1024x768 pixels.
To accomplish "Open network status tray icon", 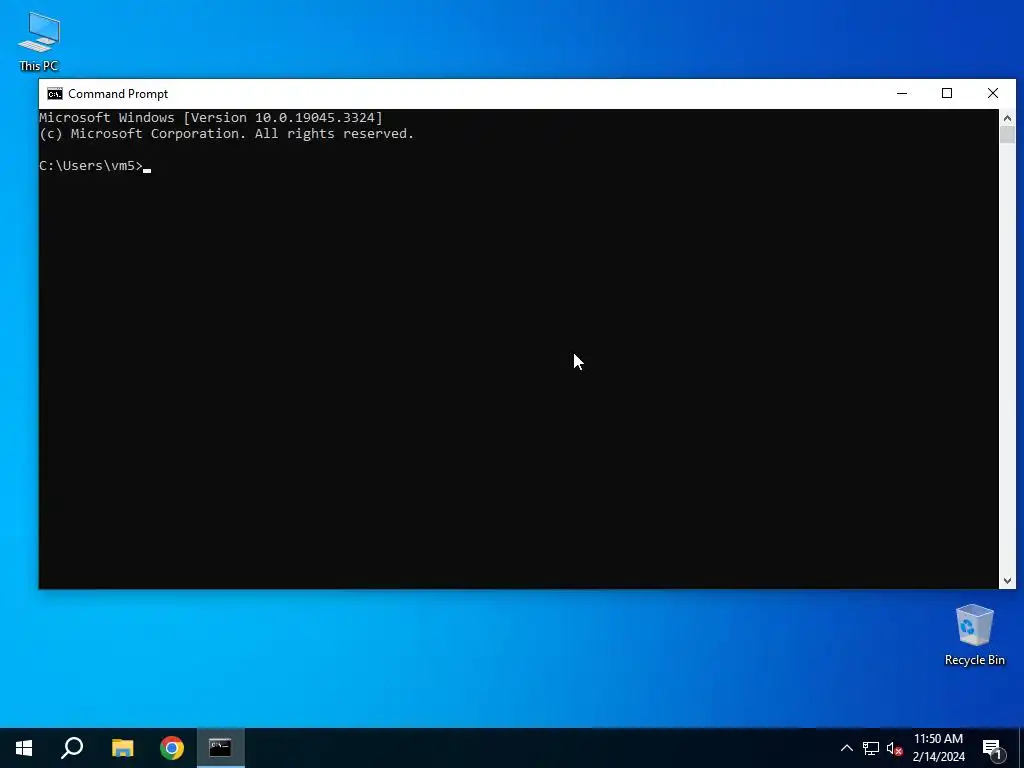I will (x=871, y=748).
